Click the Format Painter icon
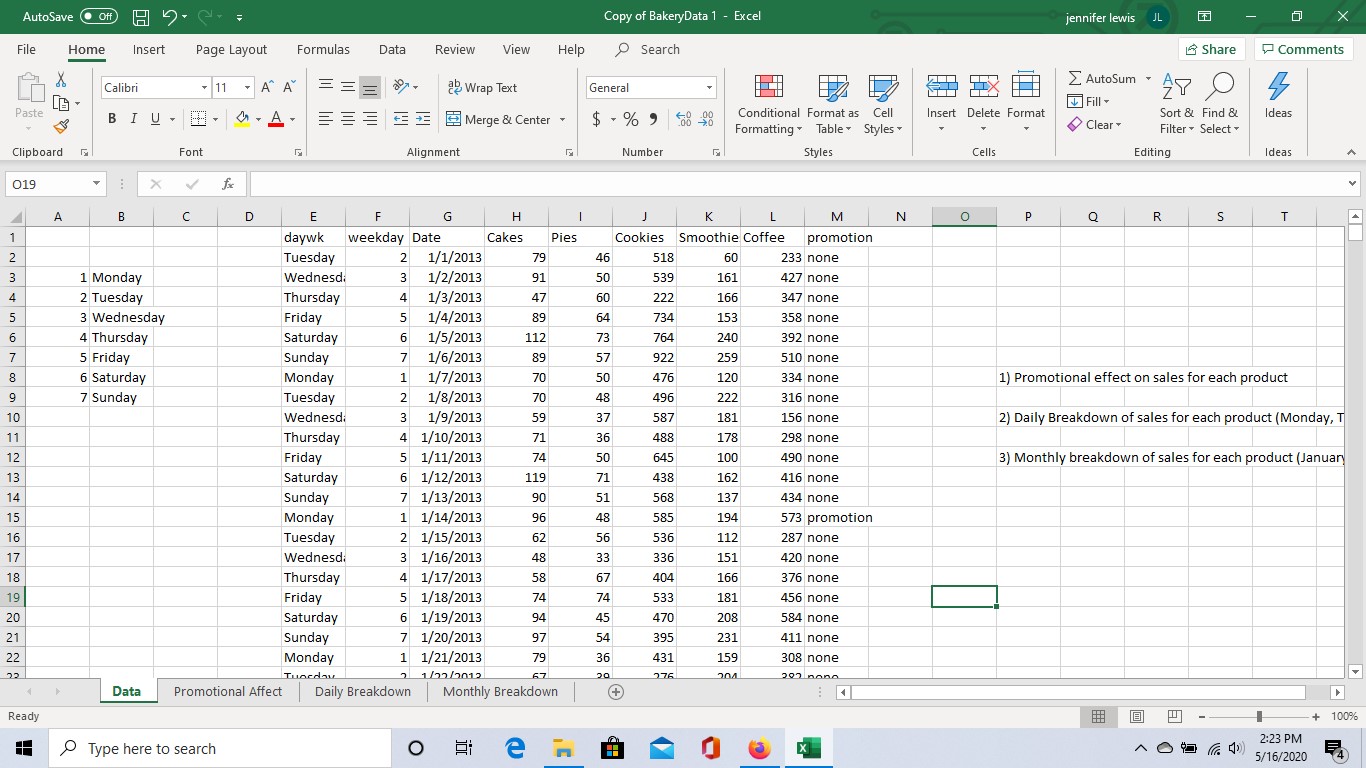1366x768 pixels. (x=60, y=127)
